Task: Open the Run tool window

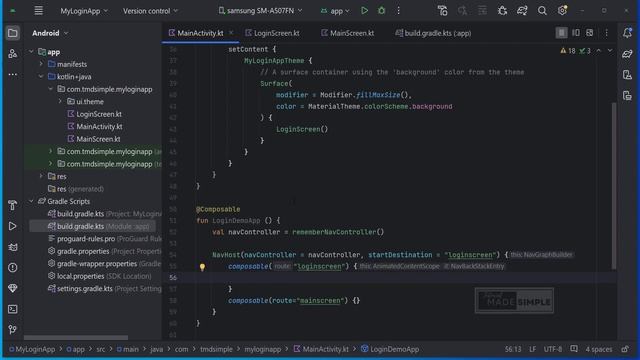Action: (13, 226)
